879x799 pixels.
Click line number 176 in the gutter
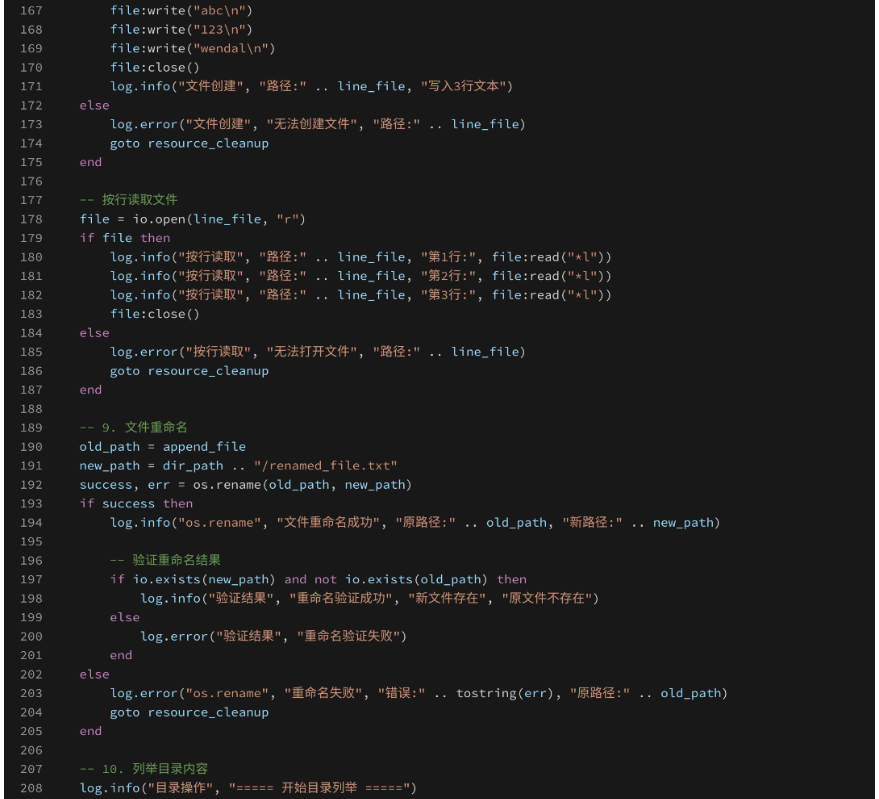[31, 182]
